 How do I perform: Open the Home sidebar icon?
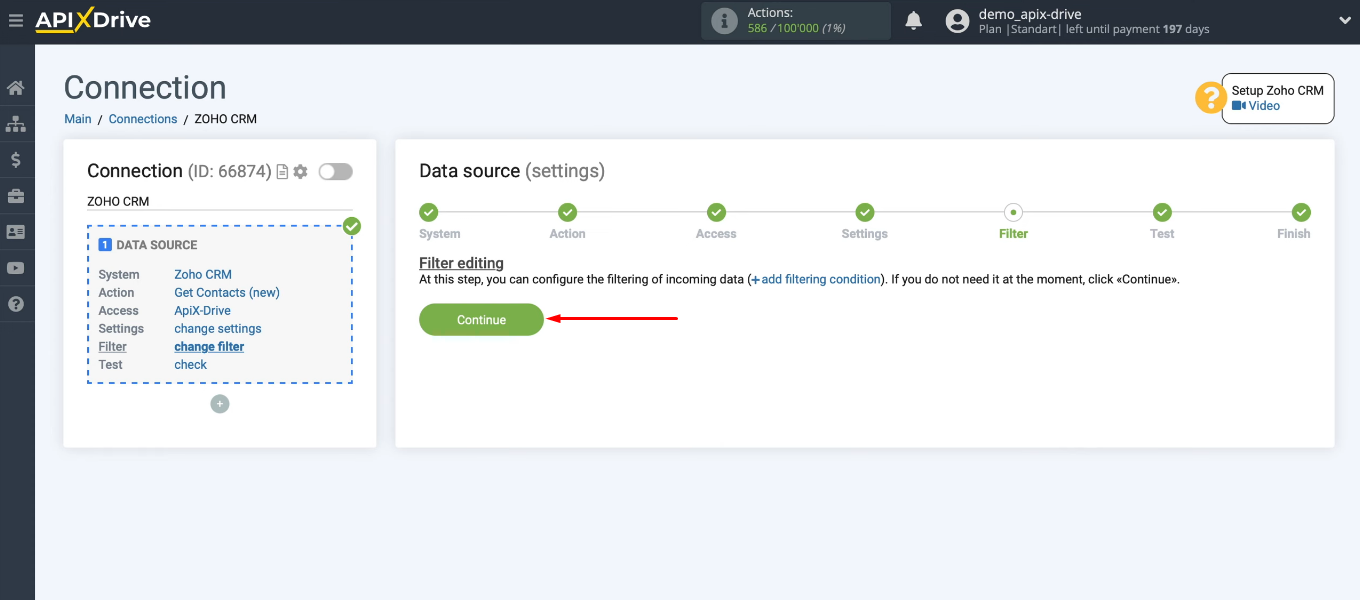tap(16, 87)
